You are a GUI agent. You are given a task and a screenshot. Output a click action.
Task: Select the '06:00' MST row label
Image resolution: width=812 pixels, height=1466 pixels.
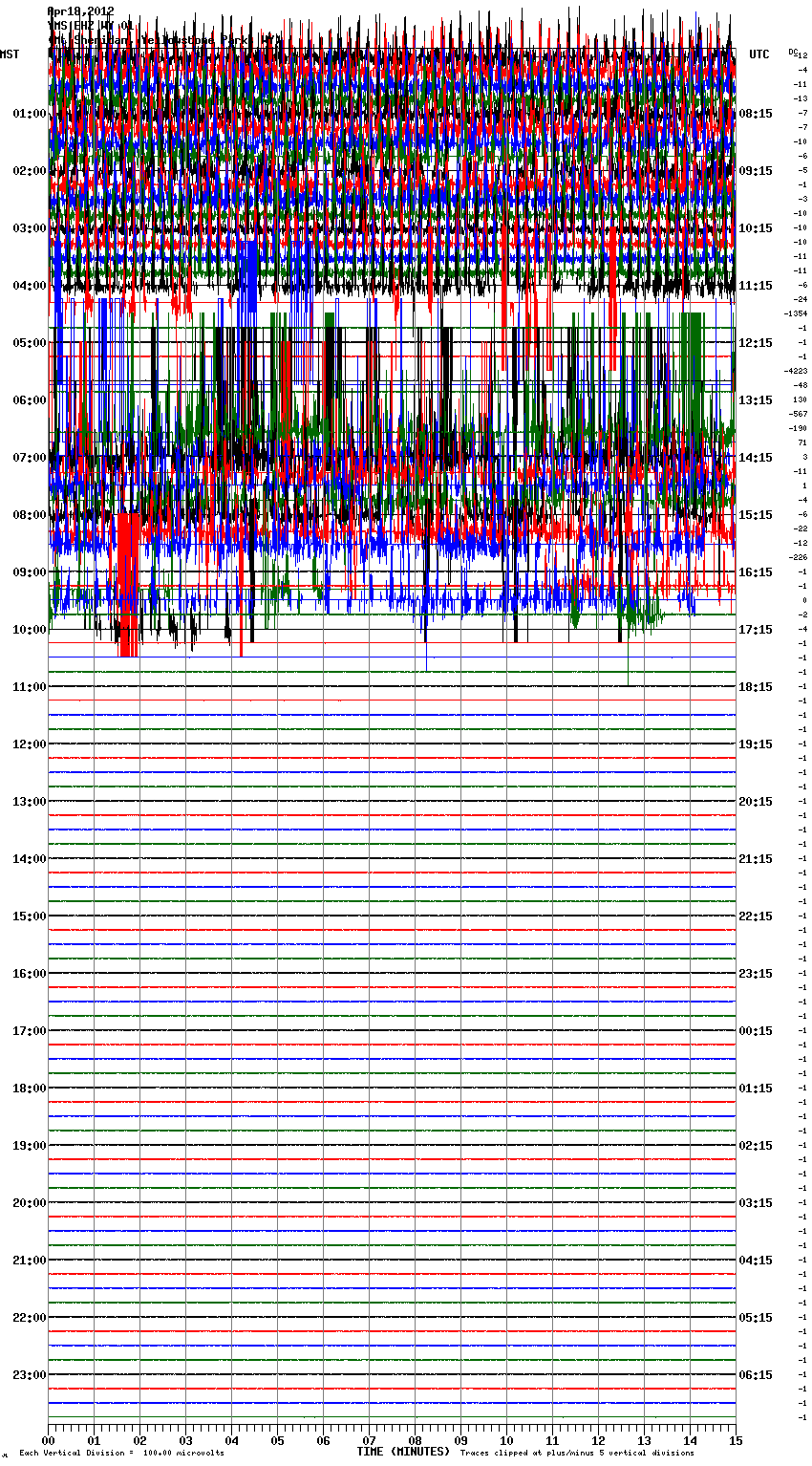(30, 400)
